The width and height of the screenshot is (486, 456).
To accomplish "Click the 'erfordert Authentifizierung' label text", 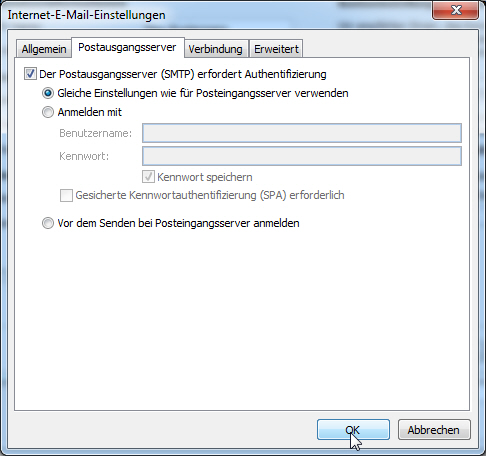I will point(262,74).
